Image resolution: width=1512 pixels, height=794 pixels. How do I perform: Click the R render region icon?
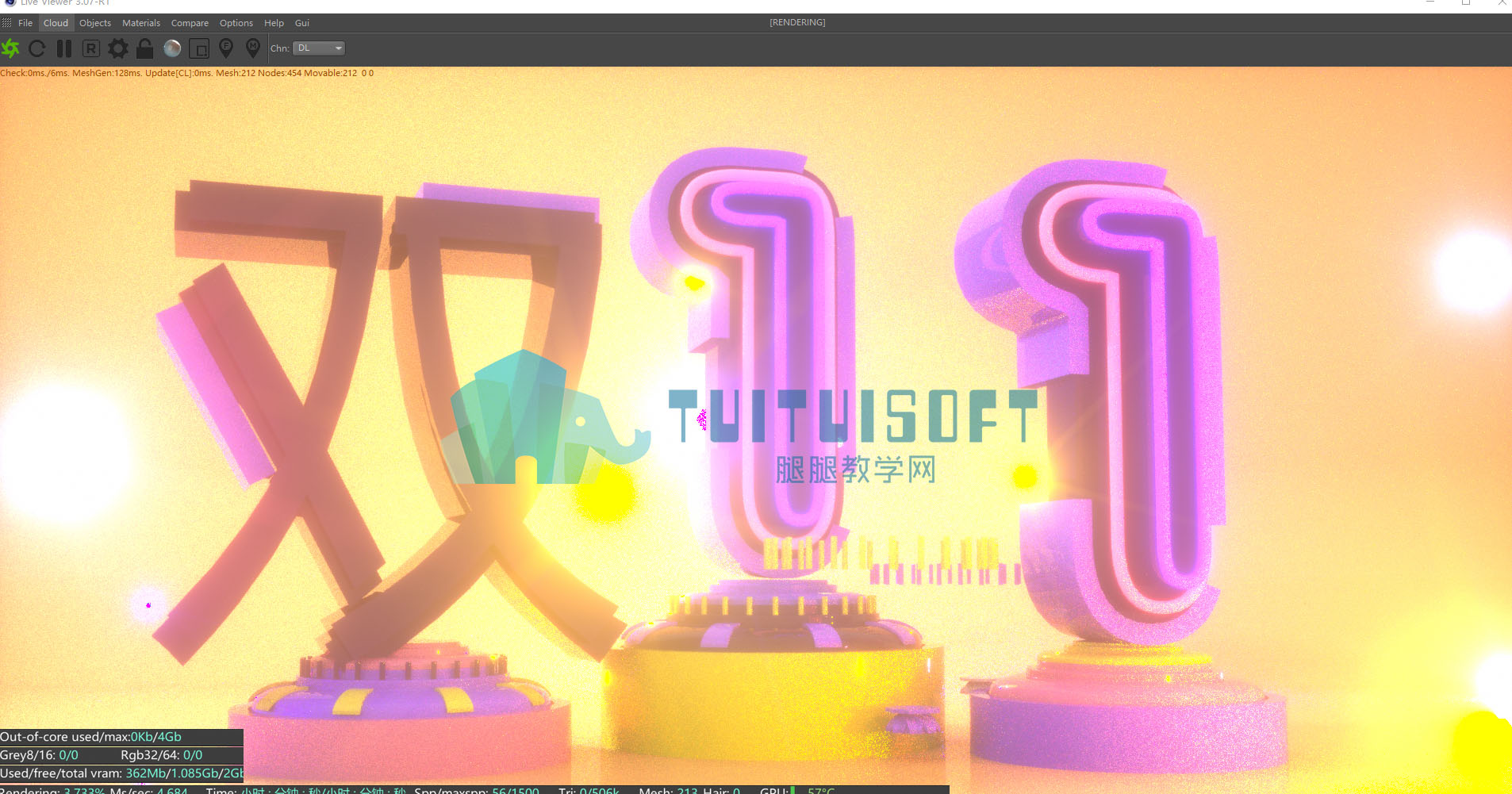[91, 49]
